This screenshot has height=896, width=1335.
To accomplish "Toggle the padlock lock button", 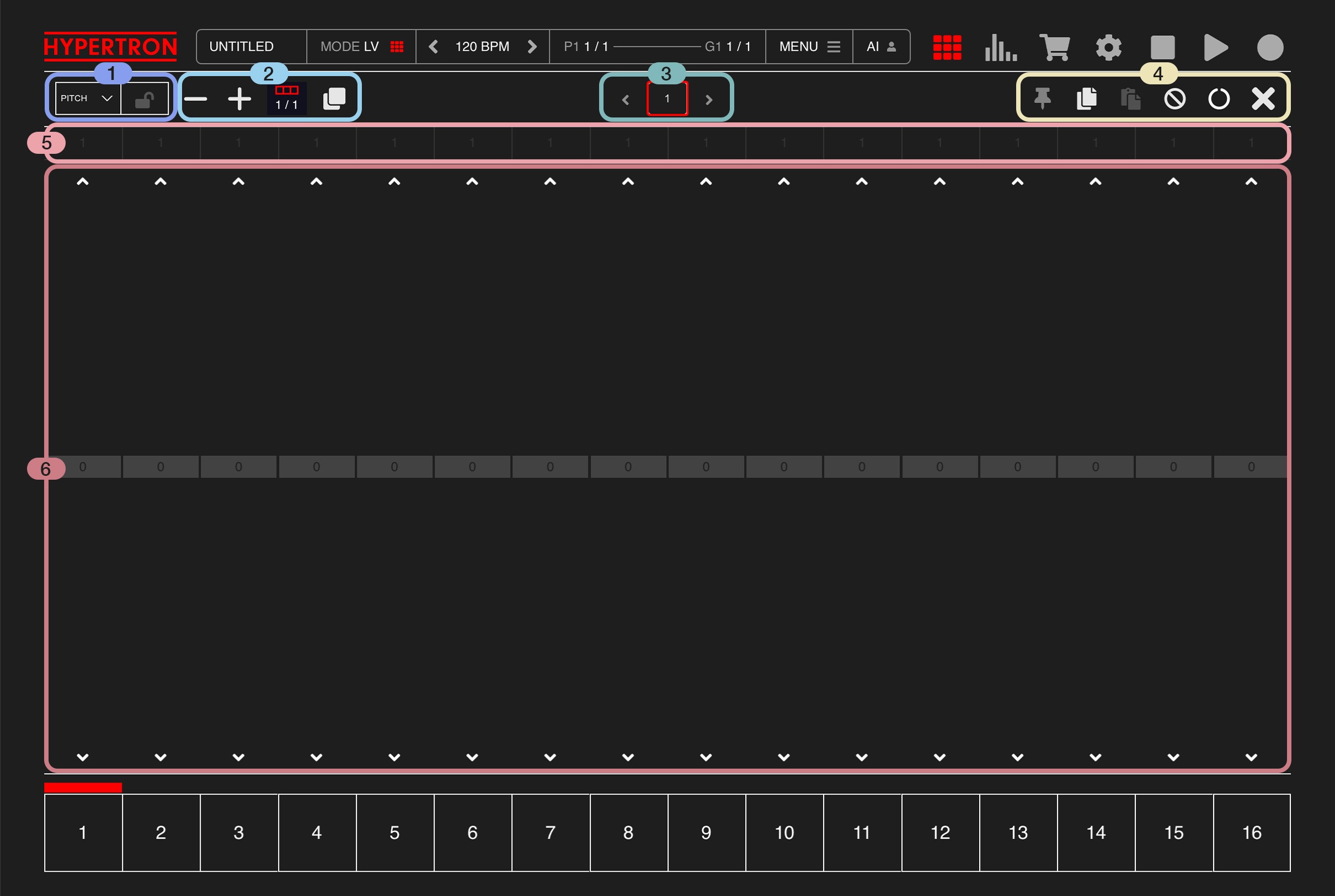I will (144, 99).
